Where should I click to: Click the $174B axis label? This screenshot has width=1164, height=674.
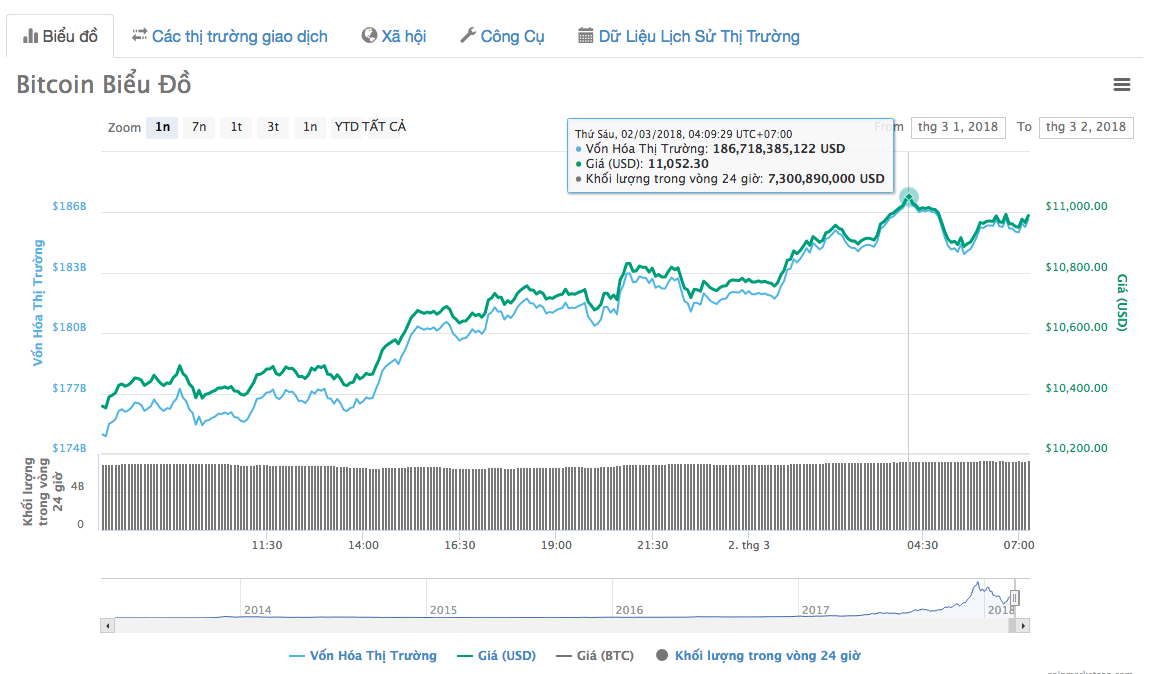[69, 448]
